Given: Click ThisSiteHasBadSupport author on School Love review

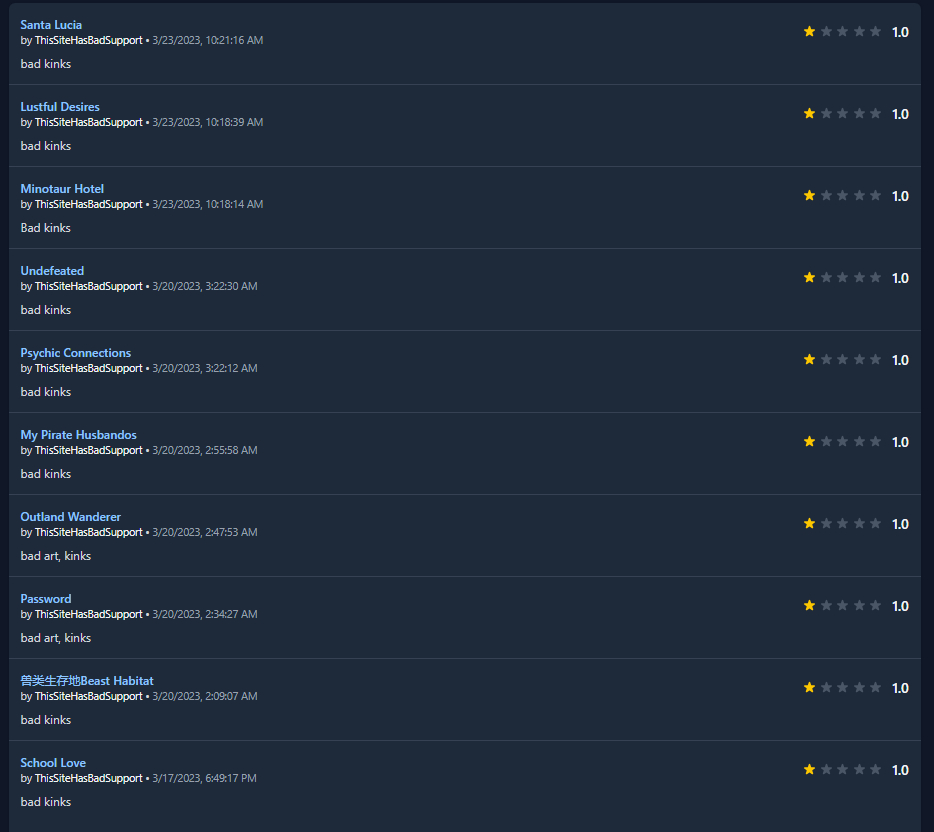Looking at the screenshot, I should click(89, 778).
